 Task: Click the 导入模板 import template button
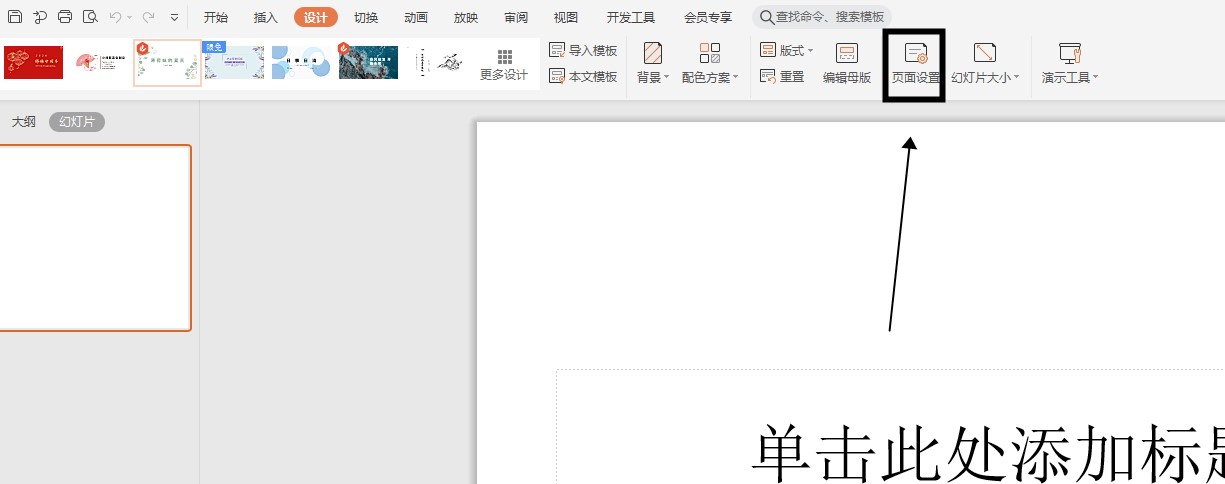pyautogui.click(x=583, y=50)
